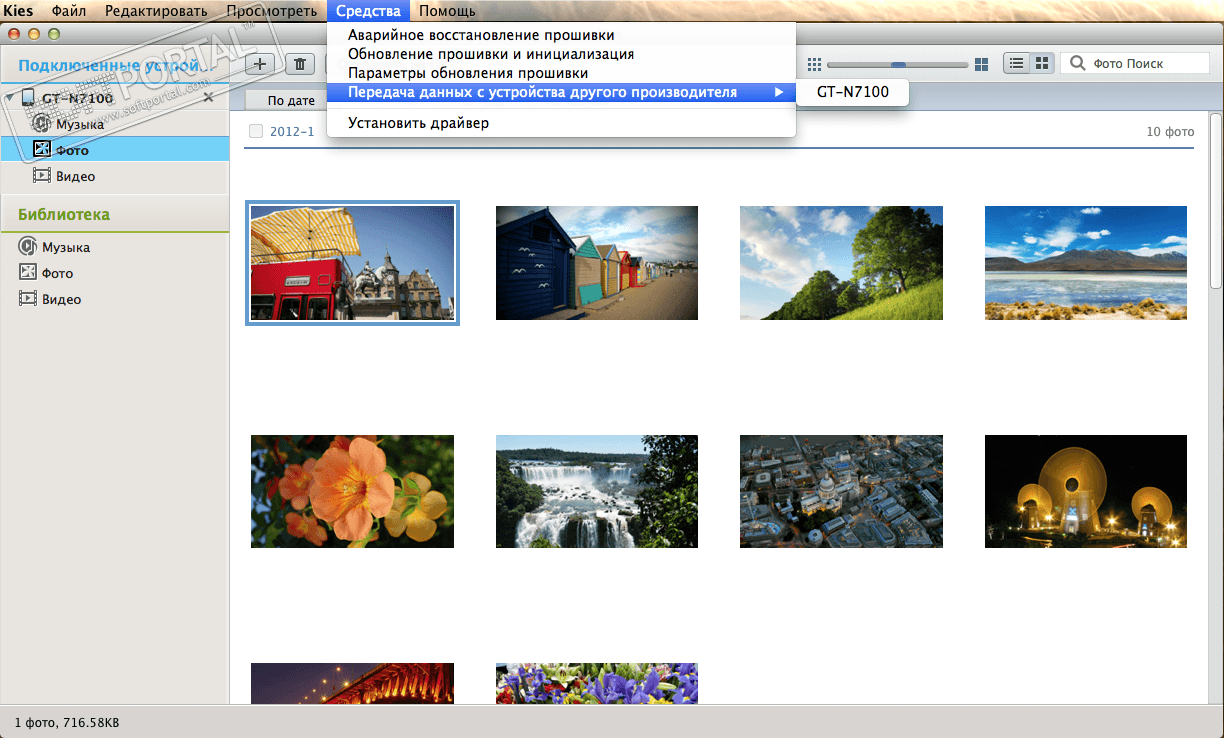Tick the 2012-1 group checkbox
The image size is (1224, 738).
[x=256, y=131]
